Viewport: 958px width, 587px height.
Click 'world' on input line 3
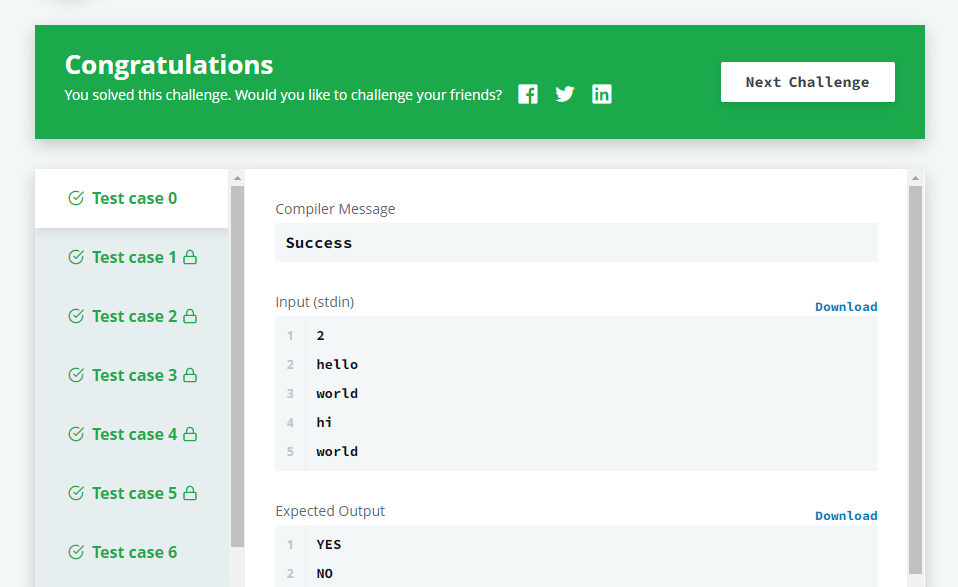tap(337, 393)
